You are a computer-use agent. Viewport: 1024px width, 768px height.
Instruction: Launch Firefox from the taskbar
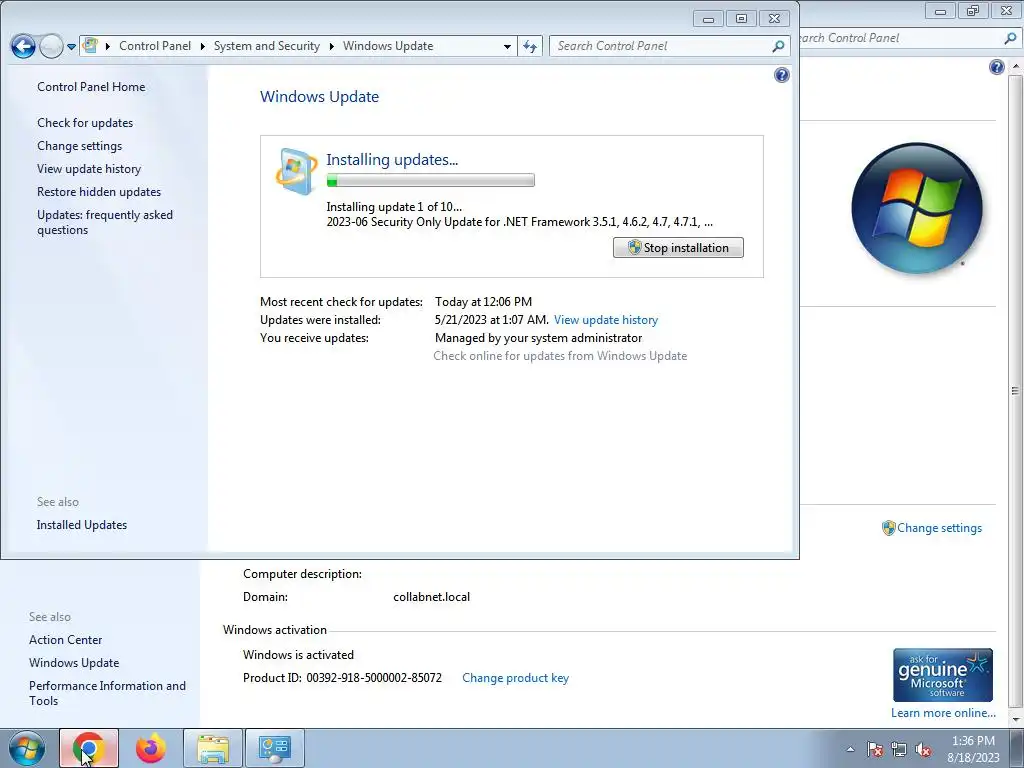point(151,748)
